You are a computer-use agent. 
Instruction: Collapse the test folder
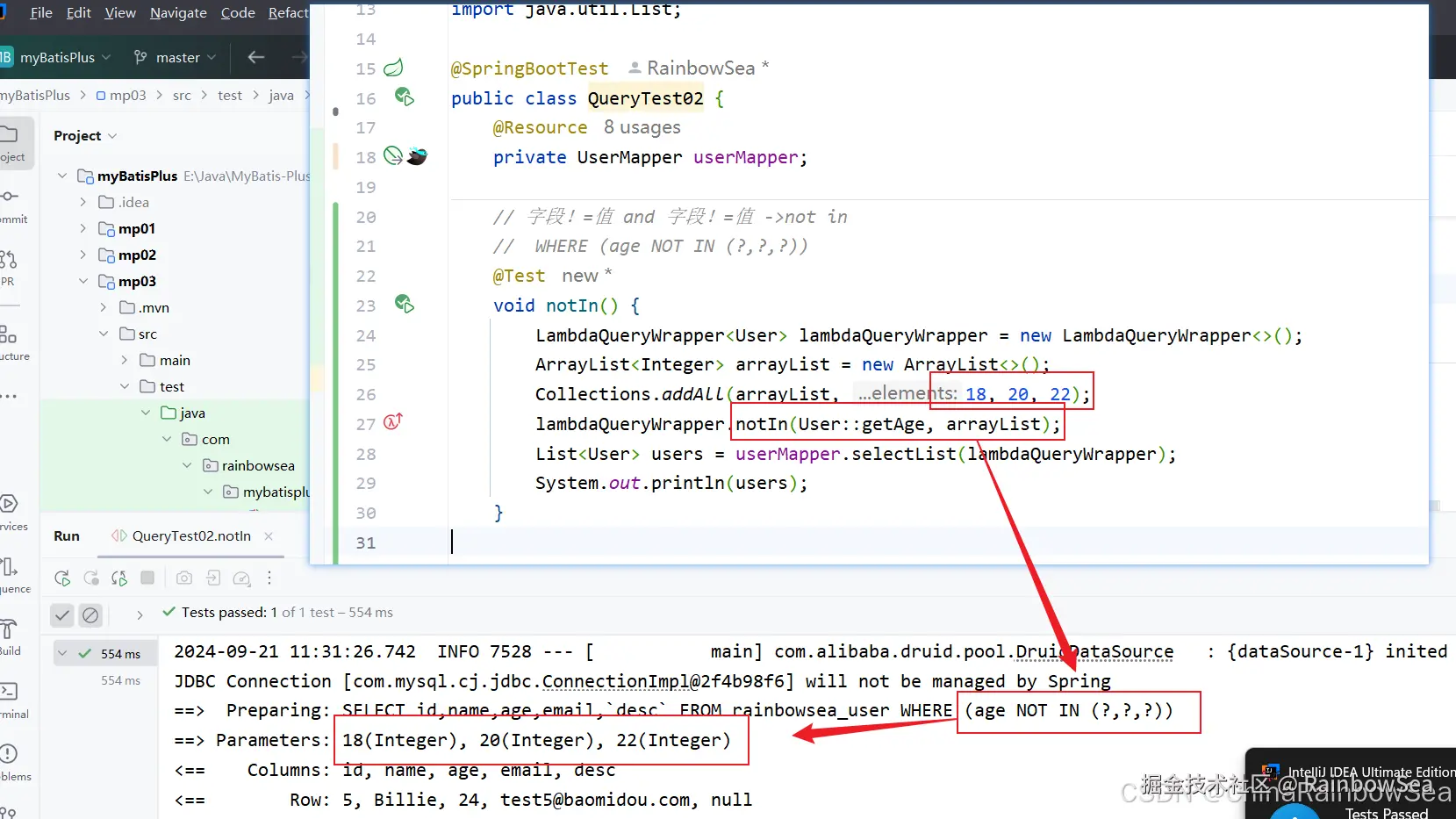125,386
